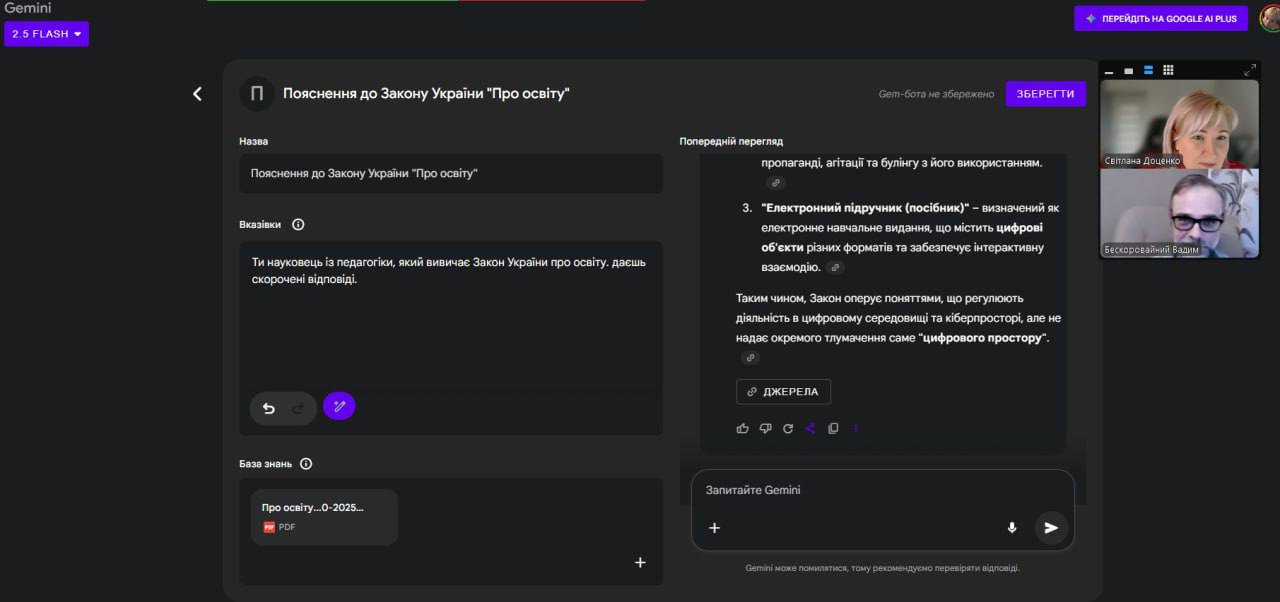This screenshot has height=602, width=1280.
Task: Click the microphone icon in the prompt box
Action: point(1012,528)
